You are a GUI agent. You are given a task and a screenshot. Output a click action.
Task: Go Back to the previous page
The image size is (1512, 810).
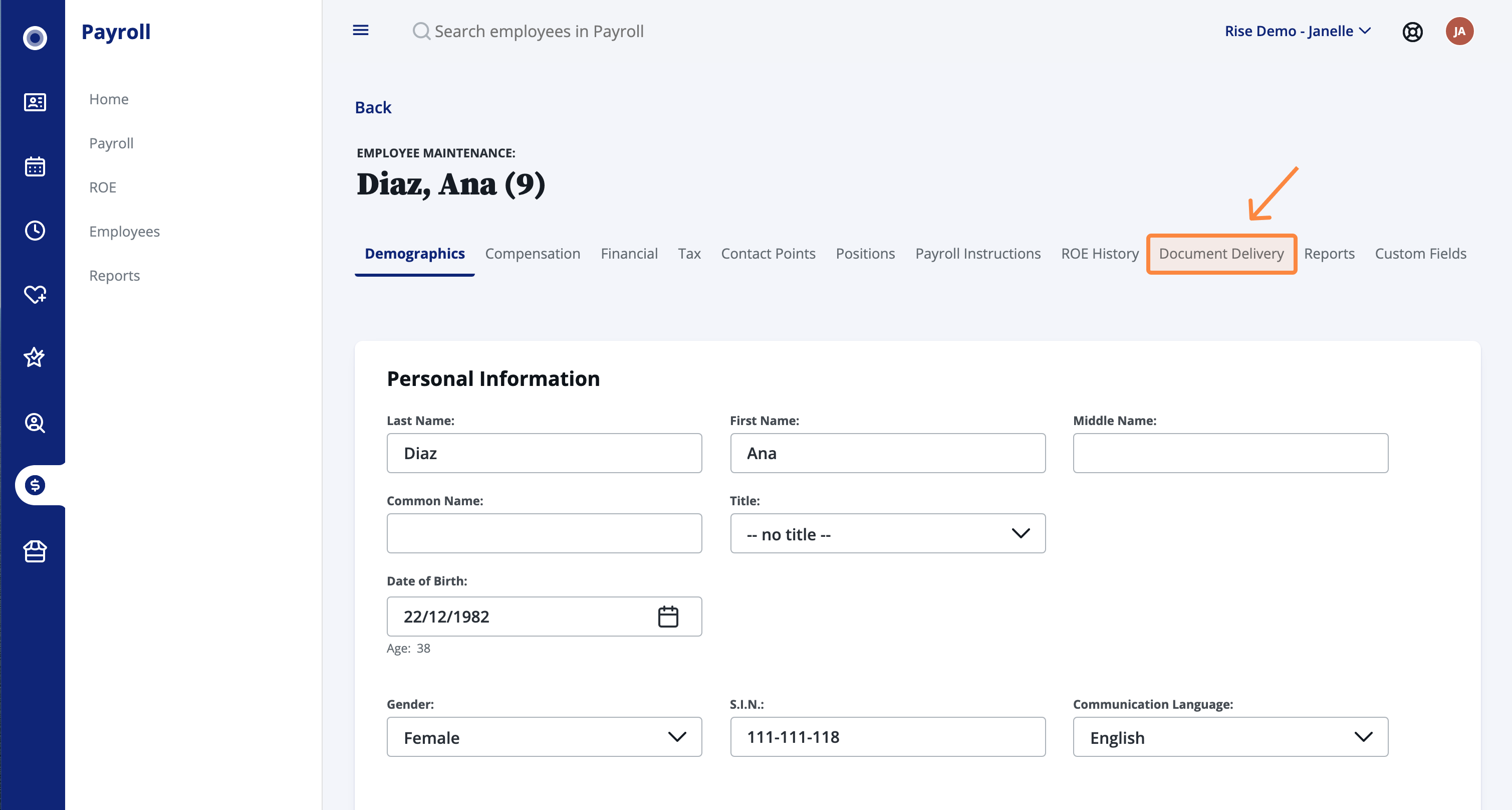pos(373,107)
